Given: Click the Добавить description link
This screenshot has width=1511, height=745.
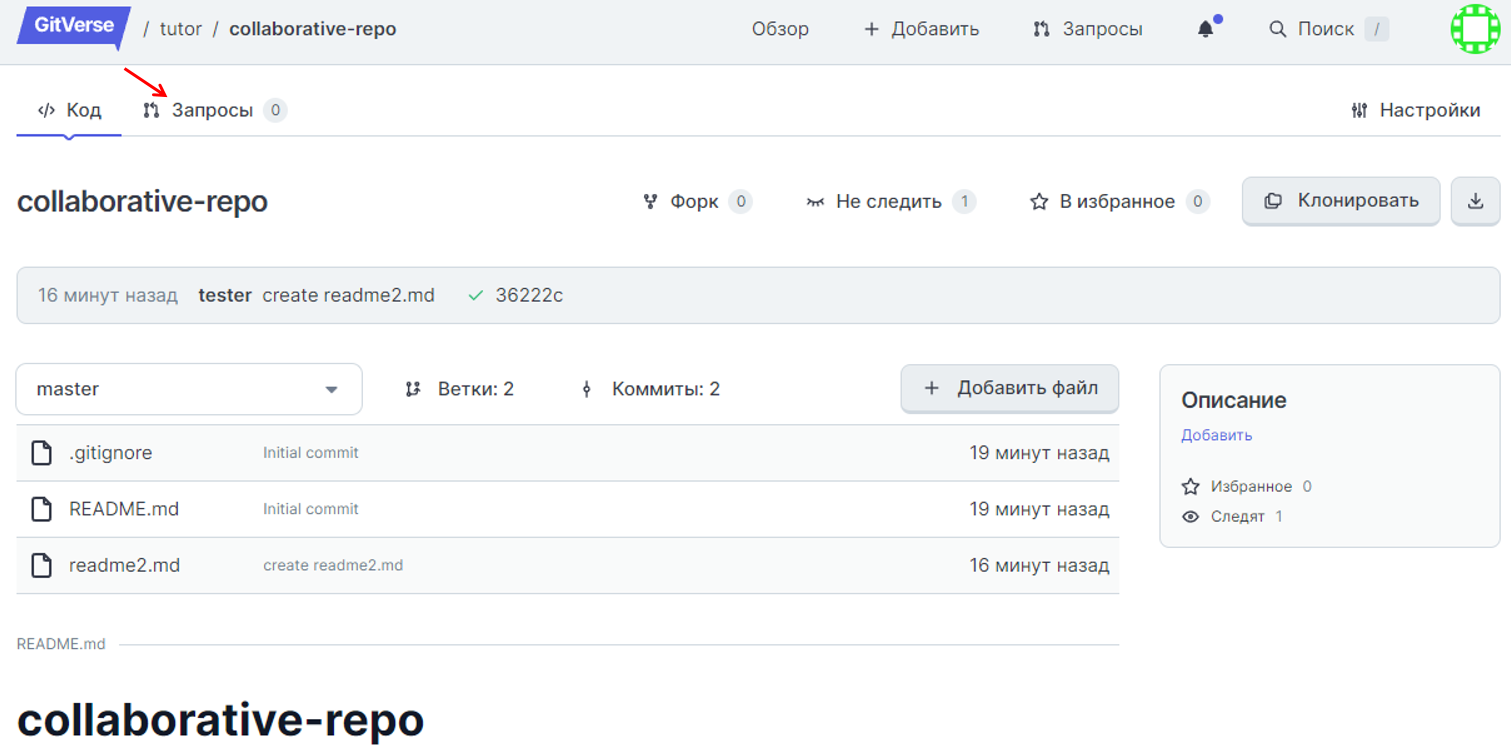Looking at the screenshot, I should [x=1217, y=435].
